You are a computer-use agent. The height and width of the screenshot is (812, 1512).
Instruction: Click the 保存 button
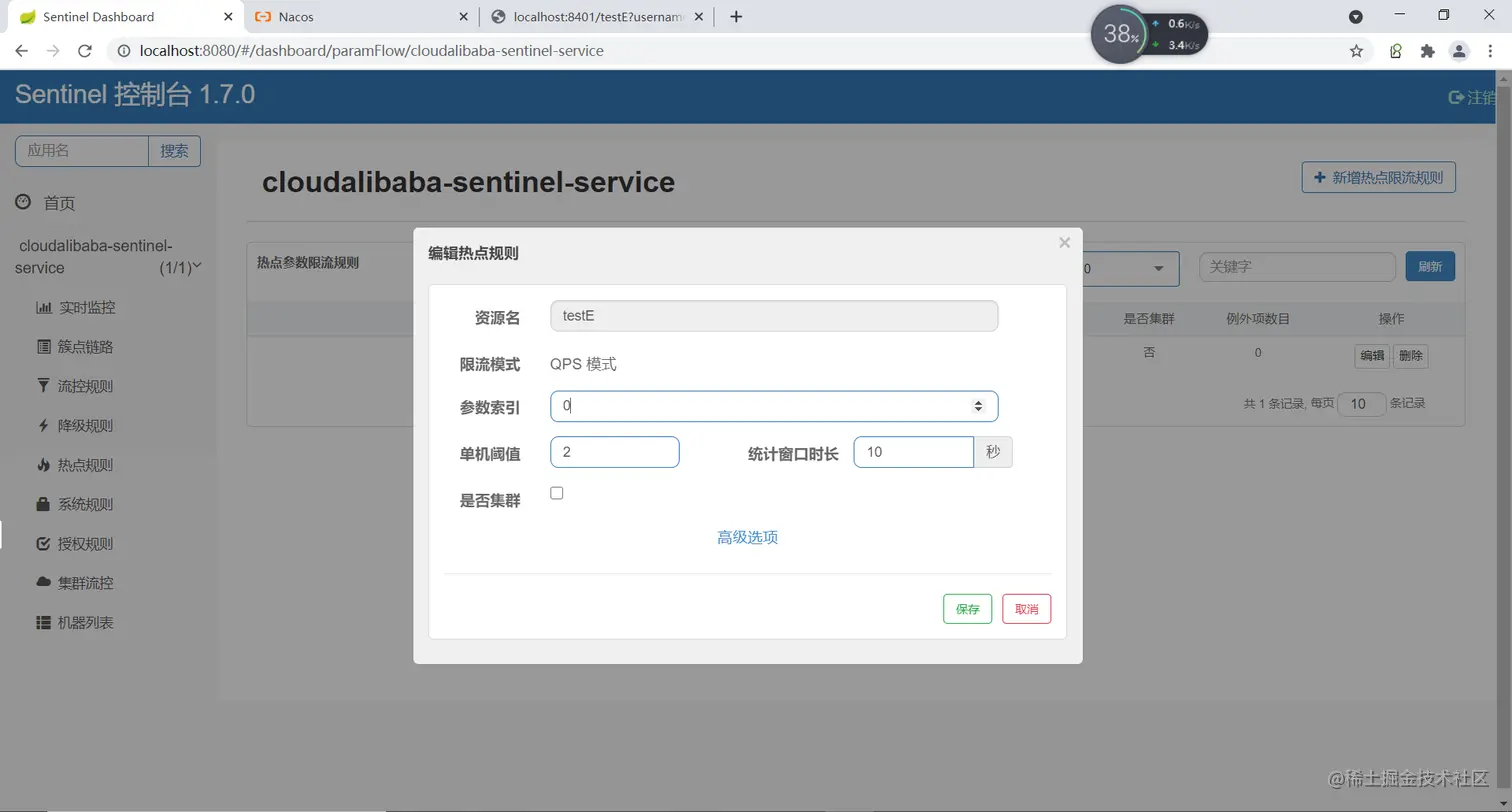(x=967, y=609)
